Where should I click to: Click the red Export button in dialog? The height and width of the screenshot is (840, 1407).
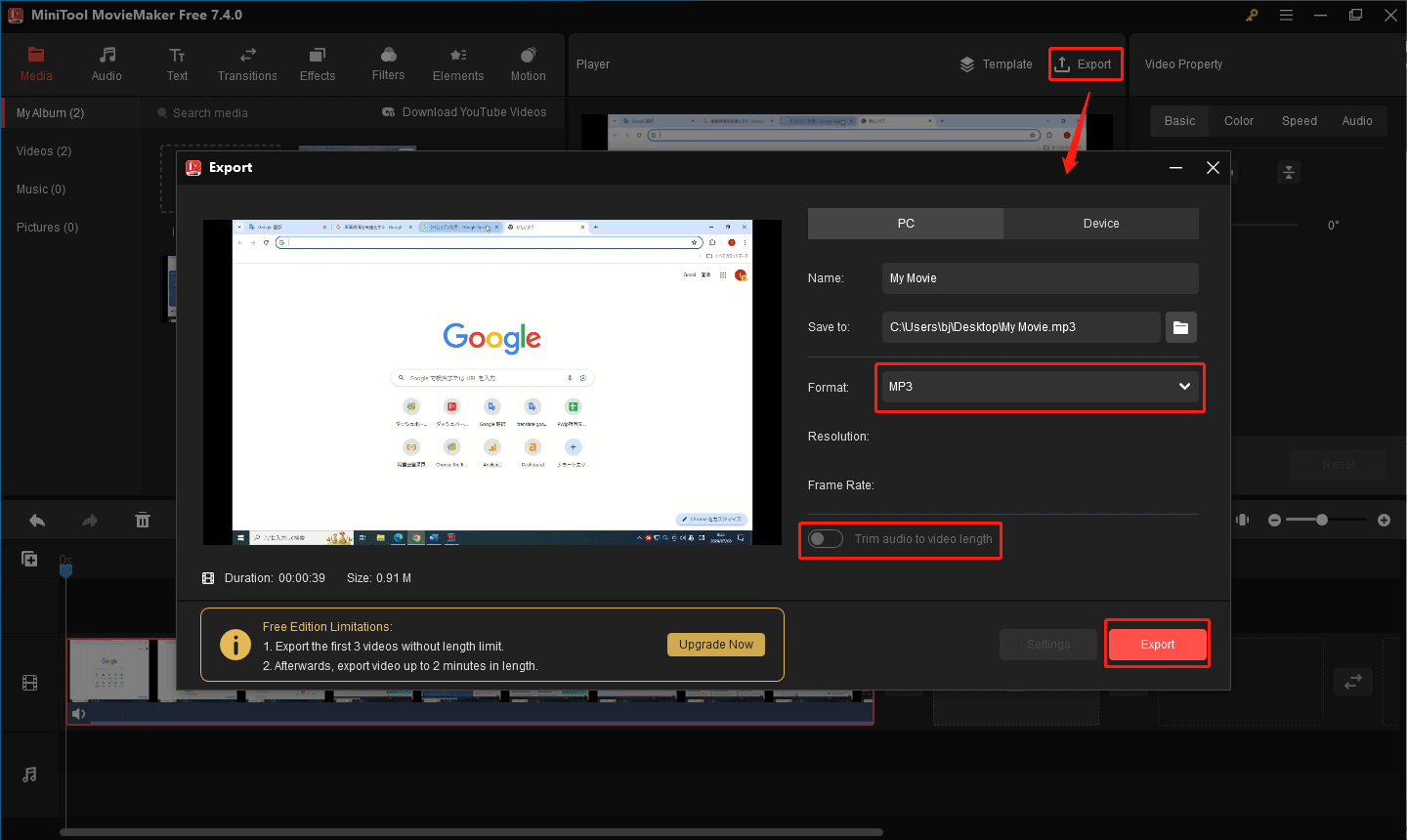point(1158,645)
